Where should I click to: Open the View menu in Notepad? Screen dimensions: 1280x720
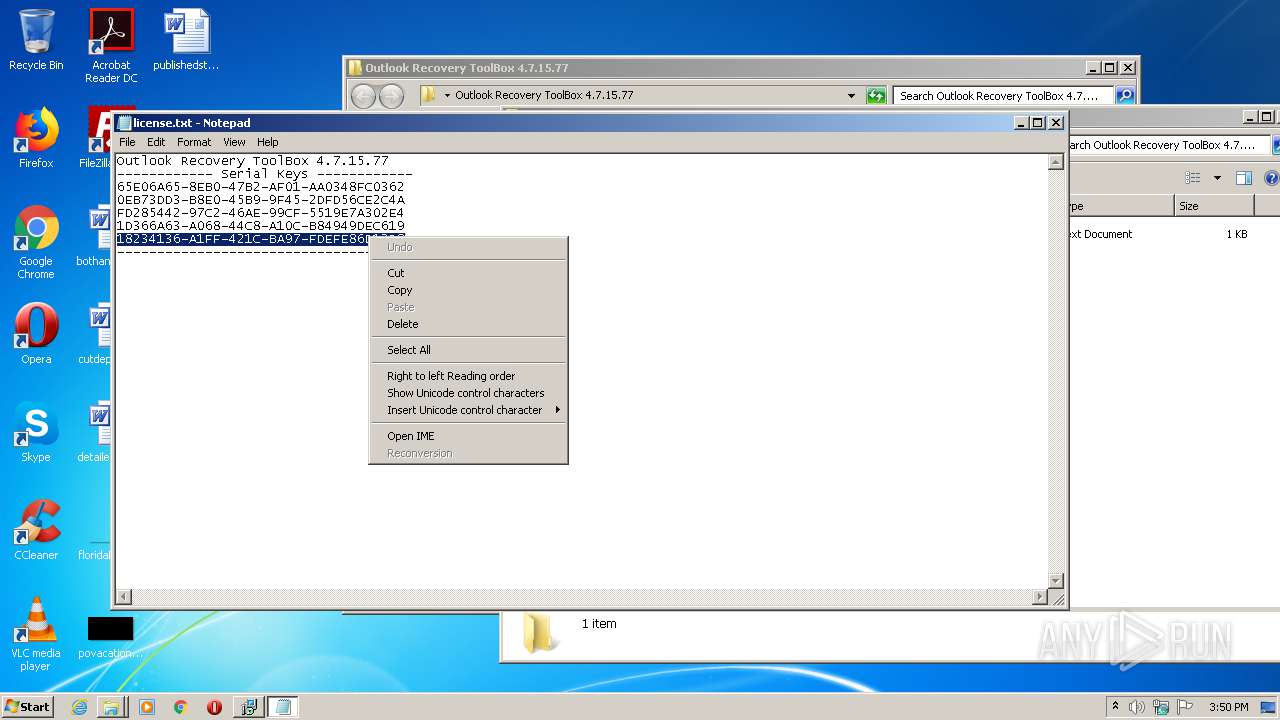pyautogui.click(x=234, y=142)
